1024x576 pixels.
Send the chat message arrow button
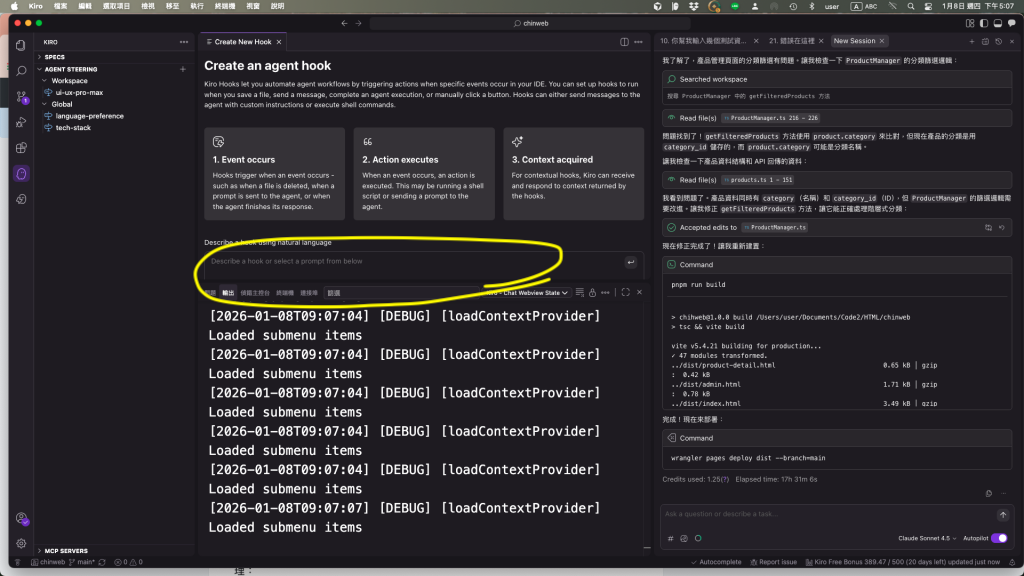coord(1003,515)
